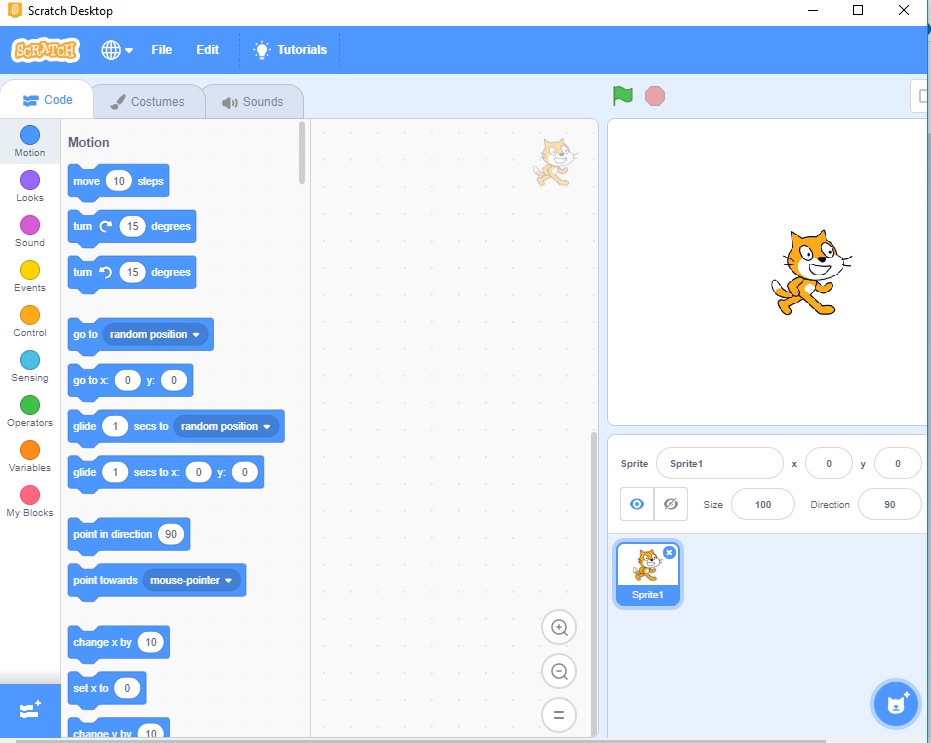Select the Motion block category

(x=30, y=141)
